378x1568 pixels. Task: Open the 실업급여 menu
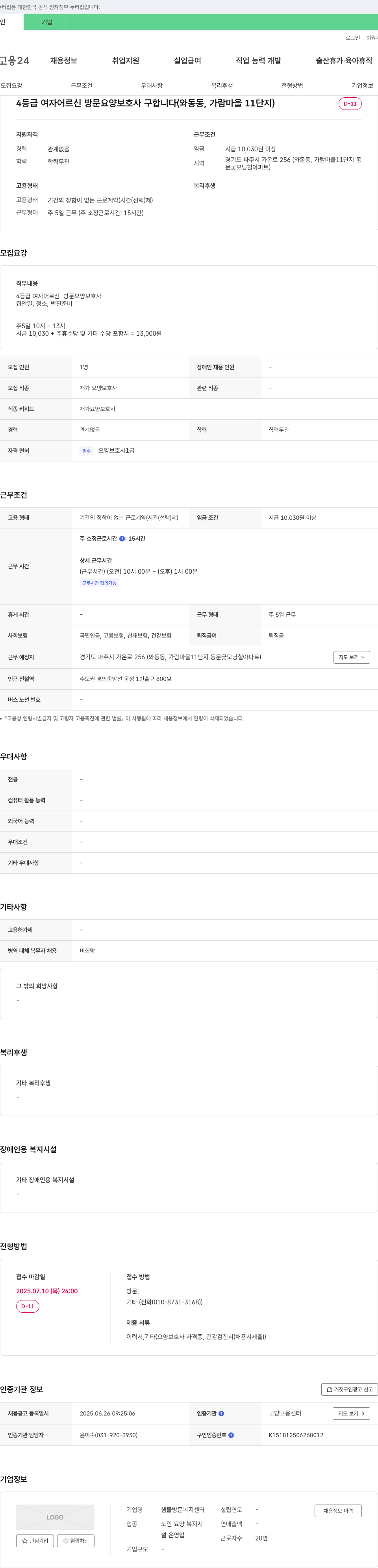[x=187, y=61]
